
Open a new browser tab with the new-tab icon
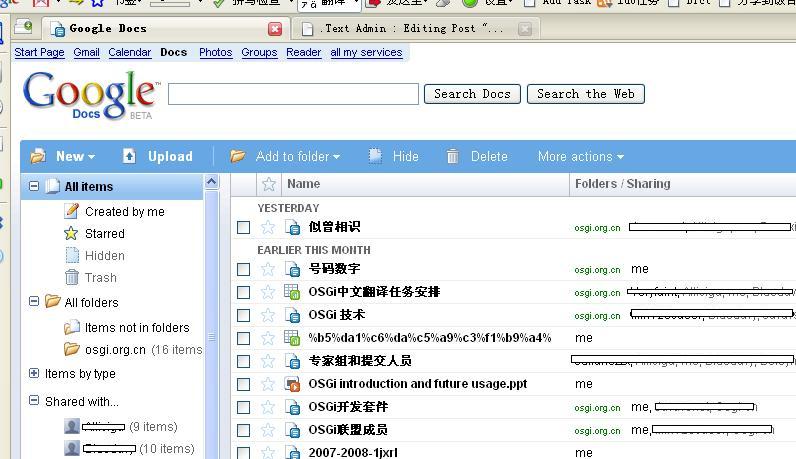[x=23, y=26]
